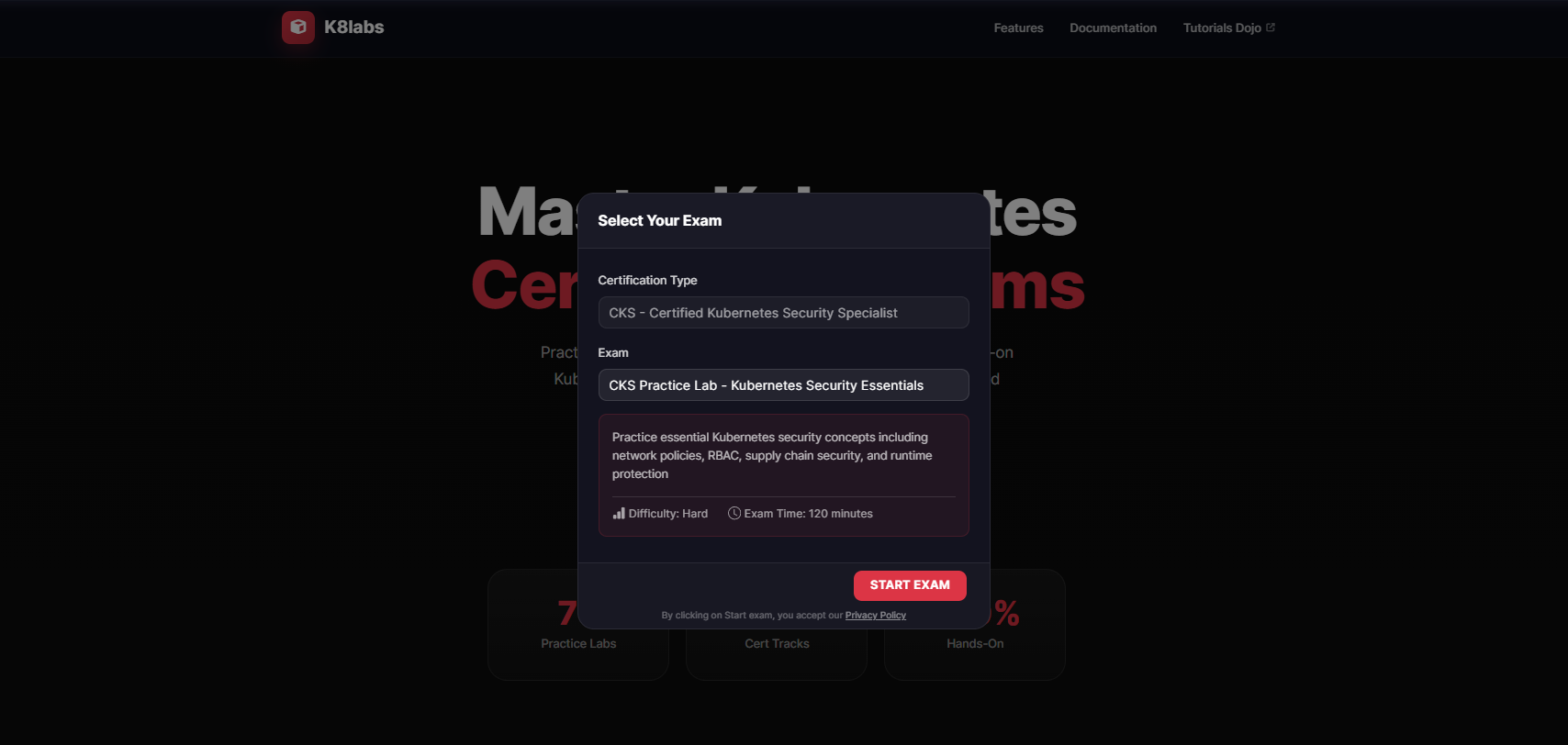Click the Exam Time: 120 minutes label
Image resolution: width=1568 pixels, height=745 pixels.
click(808, 514)
